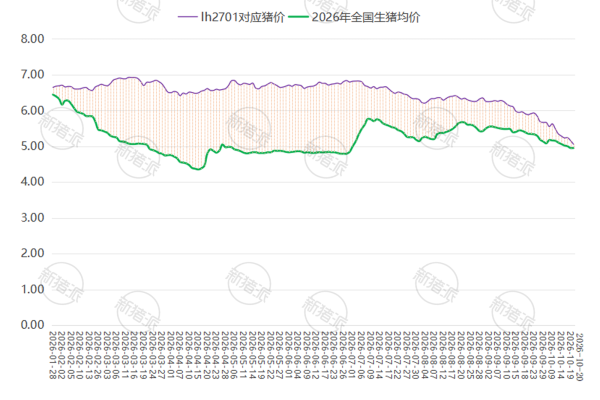600x400 pixels.
Task: Select the 1.00 y-axis label
Action: coord(33,289)
